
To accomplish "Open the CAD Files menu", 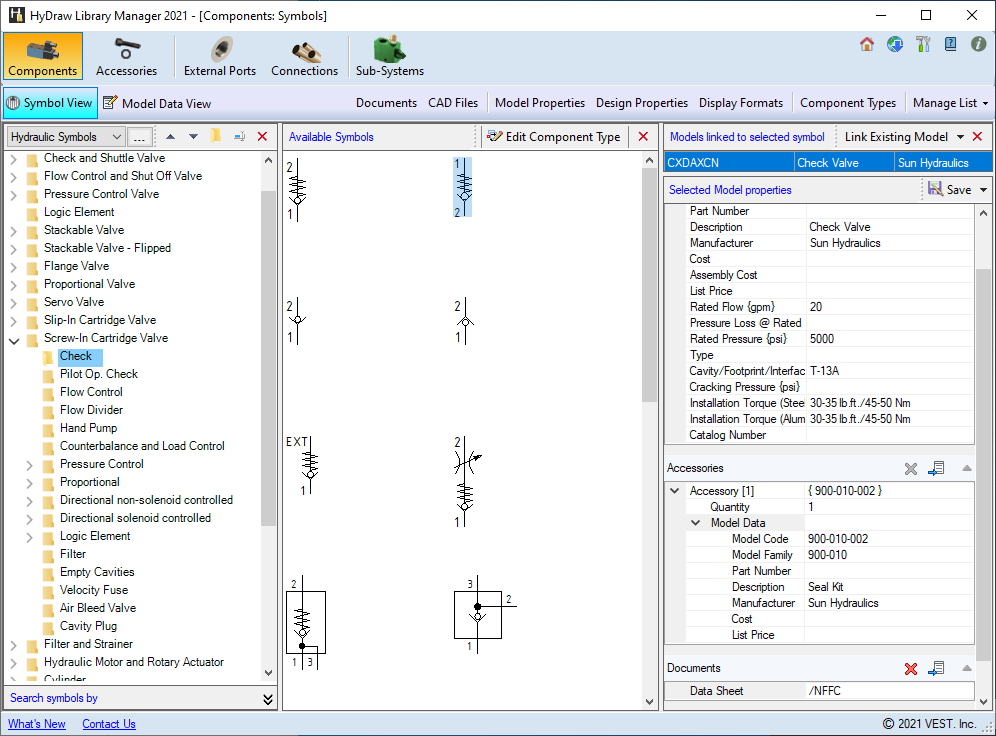I will click(453, 103).
